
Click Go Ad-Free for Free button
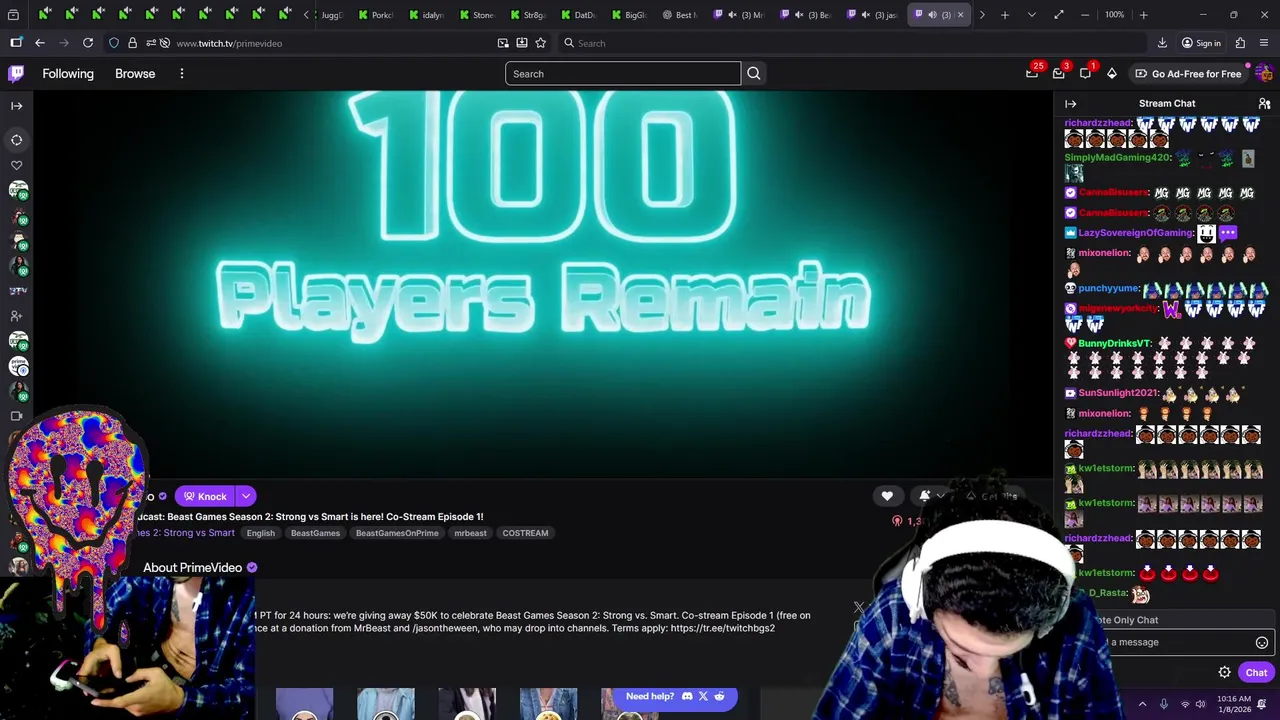point(1187,74)
